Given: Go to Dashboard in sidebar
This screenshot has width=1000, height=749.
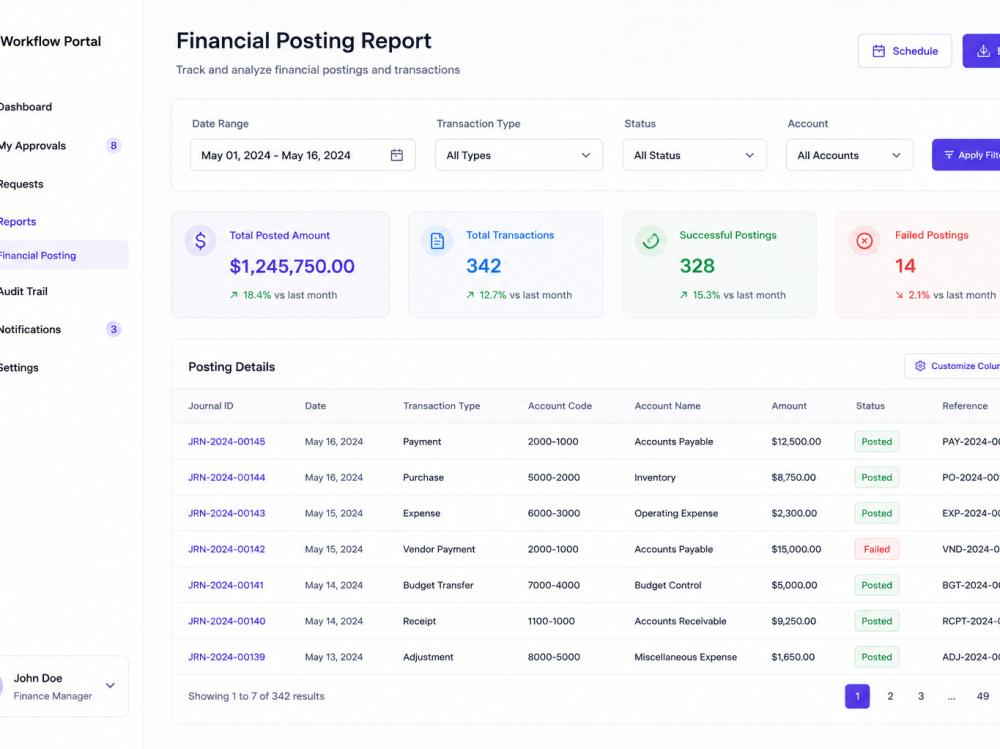Looking at the screenshot, I should tap(26, 107).
